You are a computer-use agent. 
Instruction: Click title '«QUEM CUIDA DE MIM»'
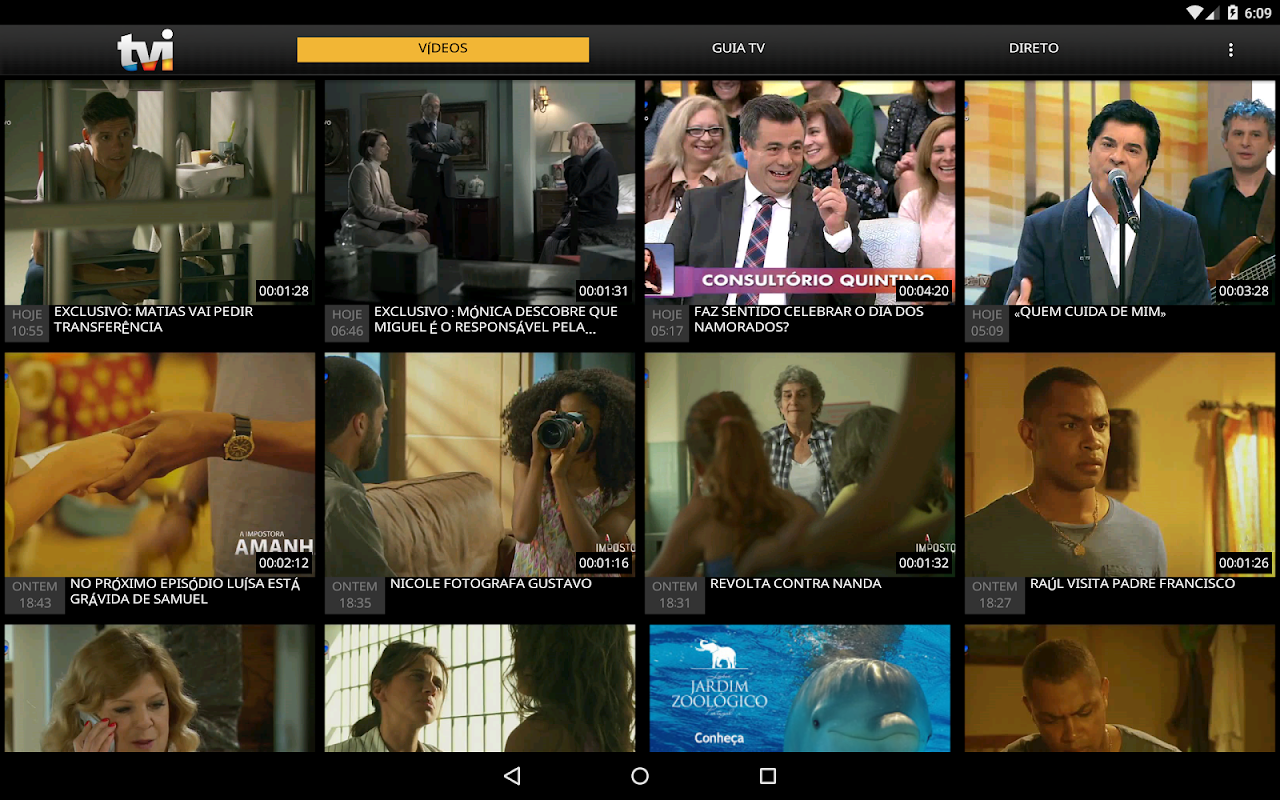coord(1091,312)
